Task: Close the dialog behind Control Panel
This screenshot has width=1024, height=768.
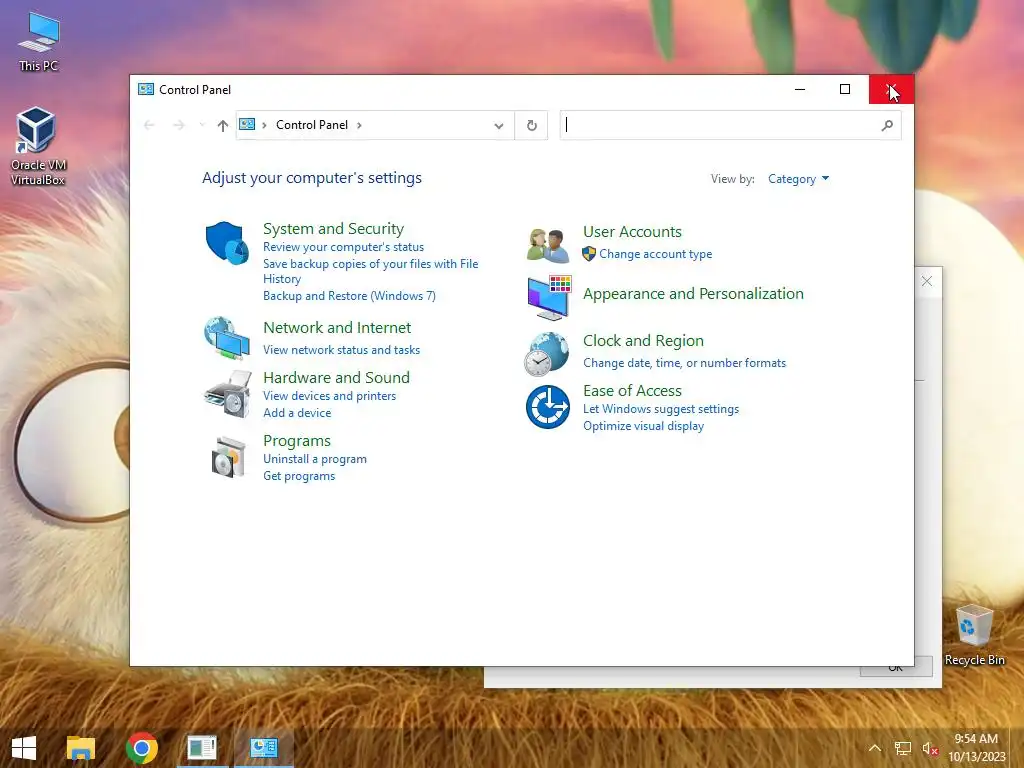Action: pyautogui.click(x=927, y=281)
